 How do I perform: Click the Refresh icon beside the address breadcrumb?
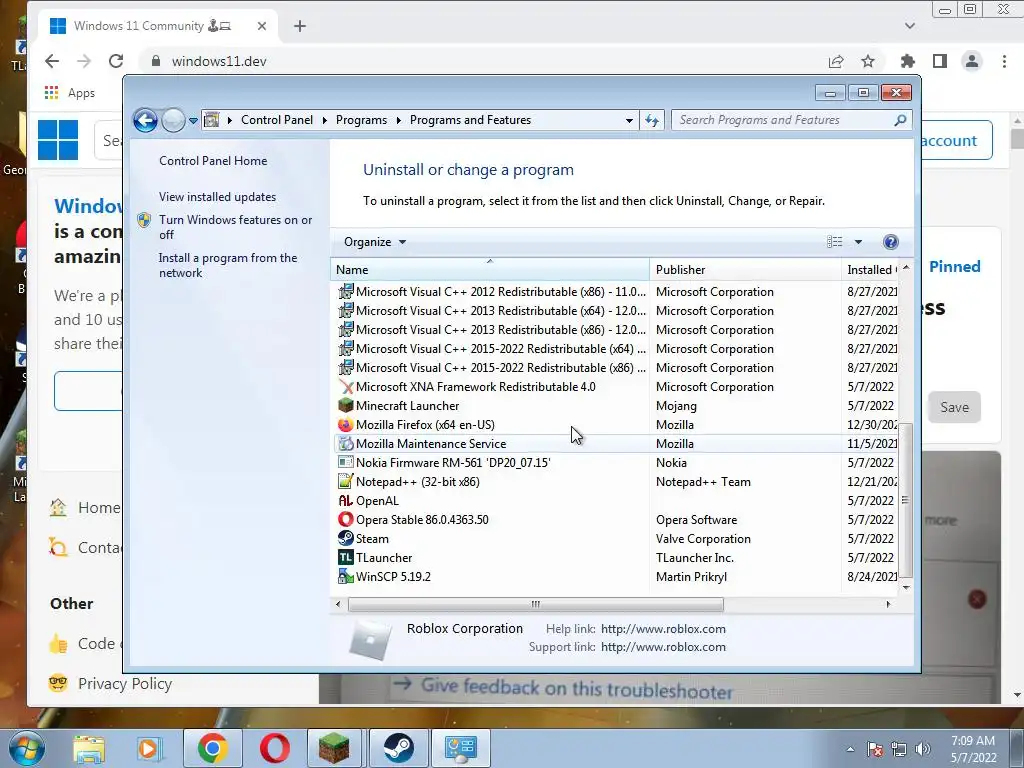pyautogui.click(x=652, y=120)
